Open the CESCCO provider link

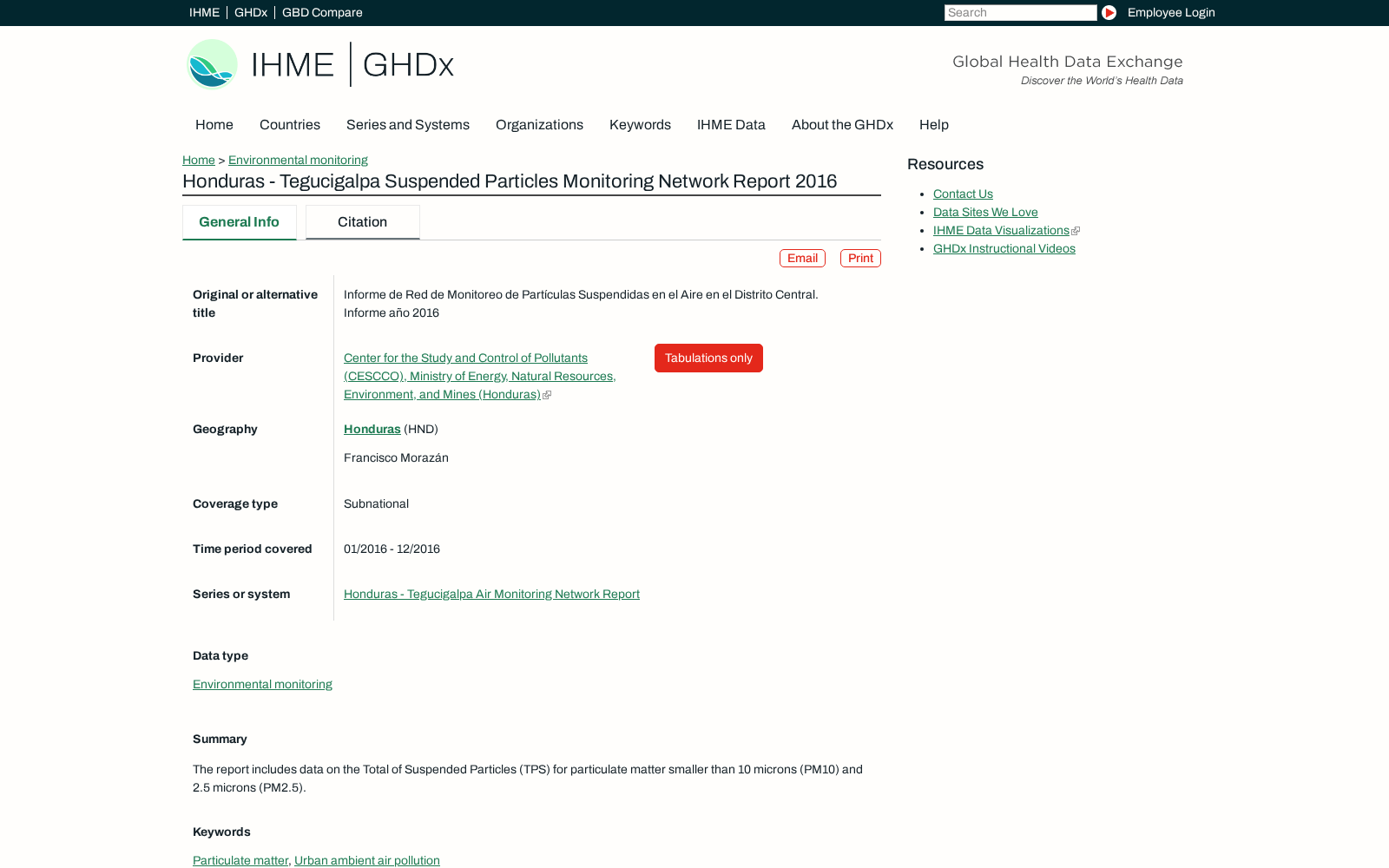(479, 376)
